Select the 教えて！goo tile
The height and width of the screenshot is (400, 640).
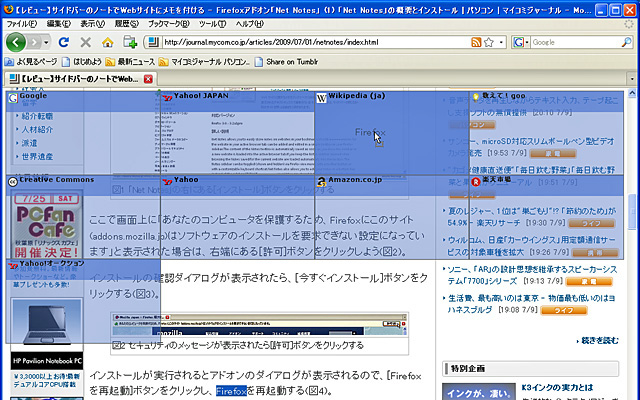click(547, 133)
